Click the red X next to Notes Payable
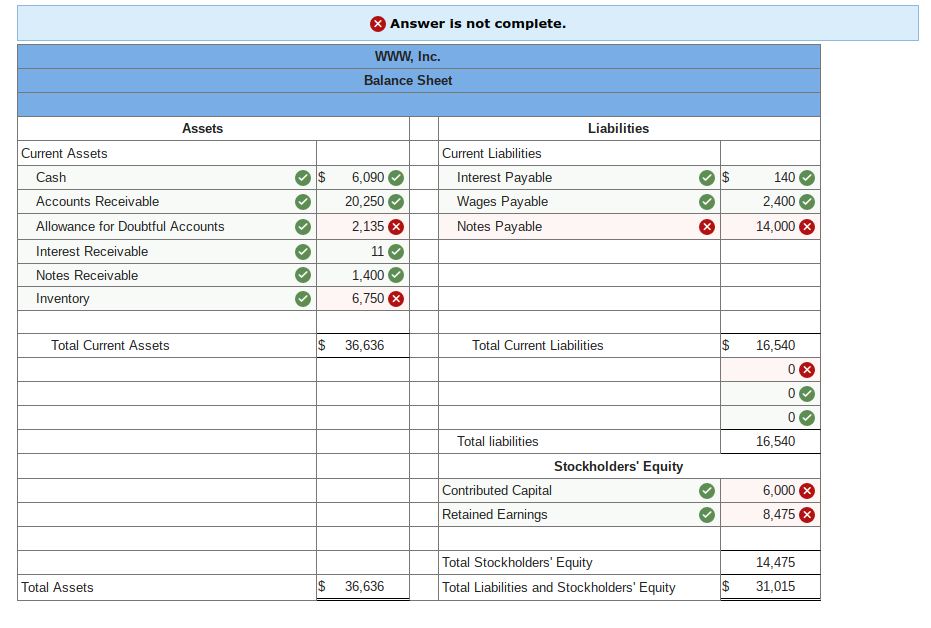 [707, 226]
